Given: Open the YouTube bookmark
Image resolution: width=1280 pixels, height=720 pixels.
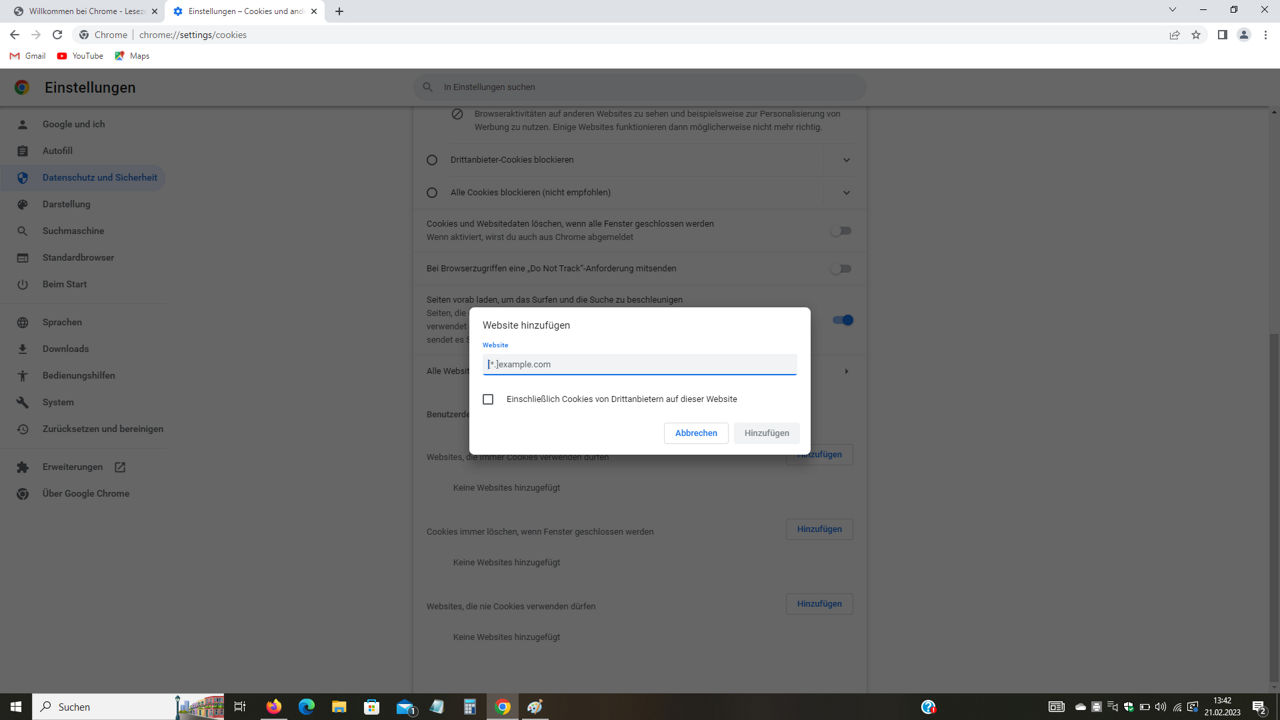Looking at the screenshot, I should pyautogui.click(x=79, y=56).
